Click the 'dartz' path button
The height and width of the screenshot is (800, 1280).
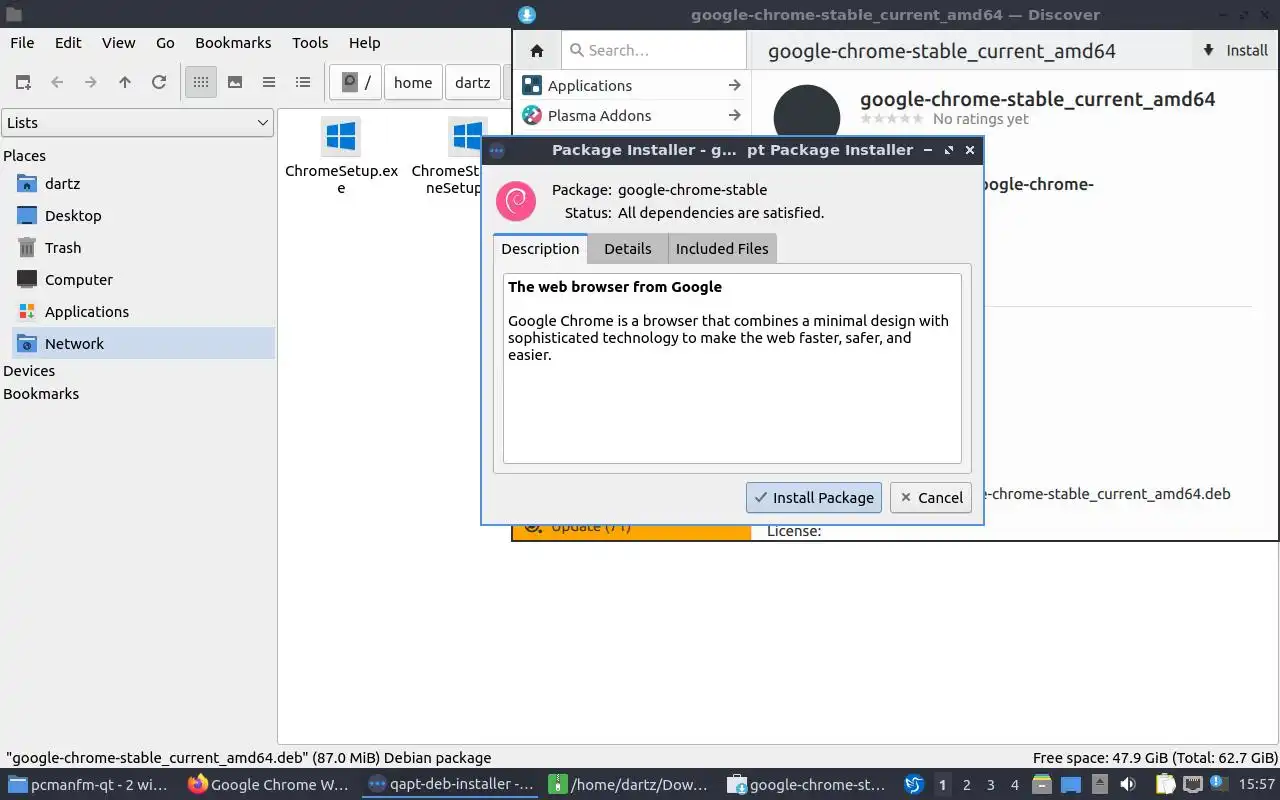click(x=472, y=82)
